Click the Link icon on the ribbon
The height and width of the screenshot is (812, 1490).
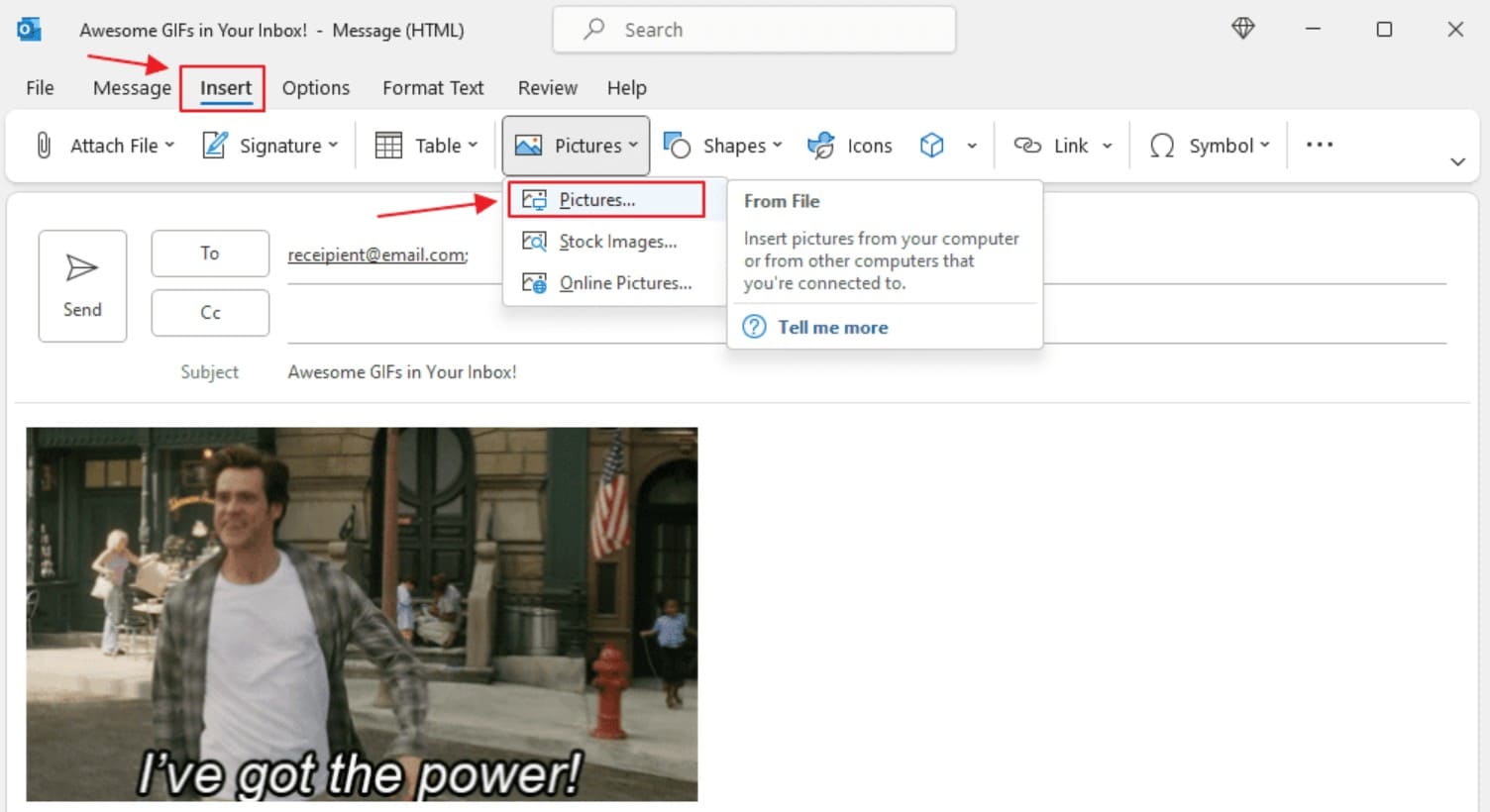point(1027,145)
